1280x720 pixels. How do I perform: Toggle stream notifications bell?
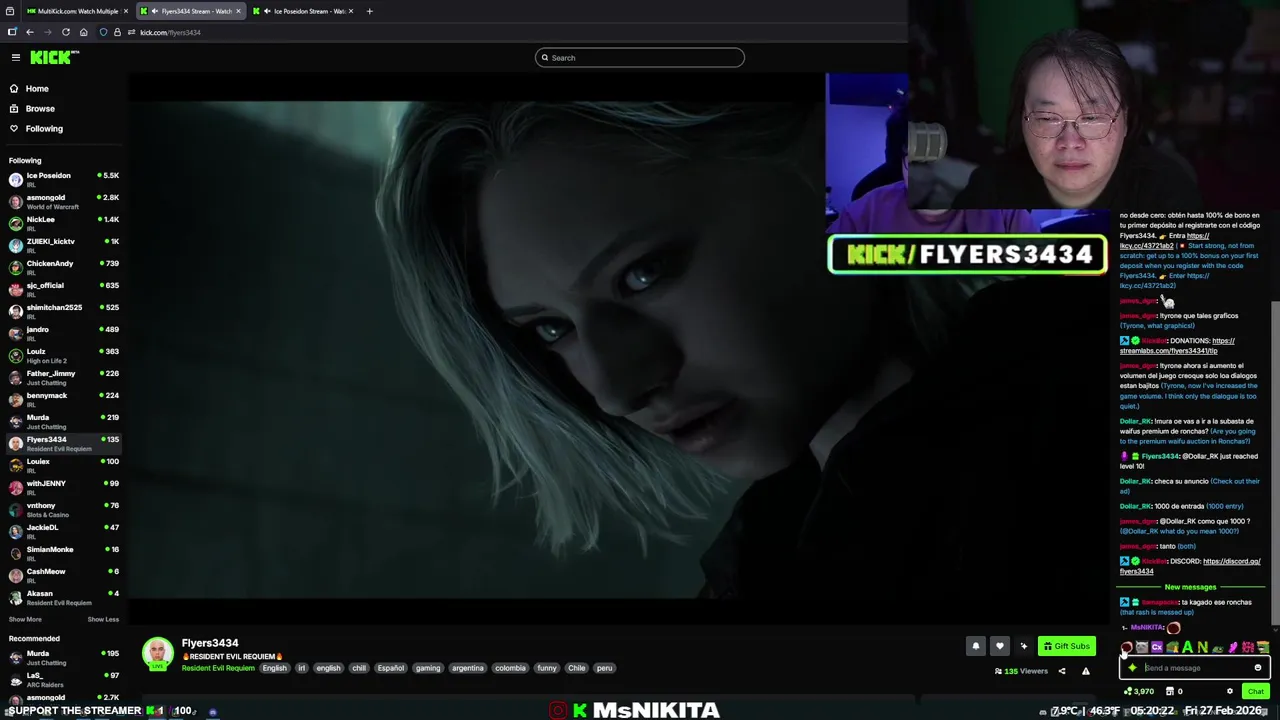(976, 646)
